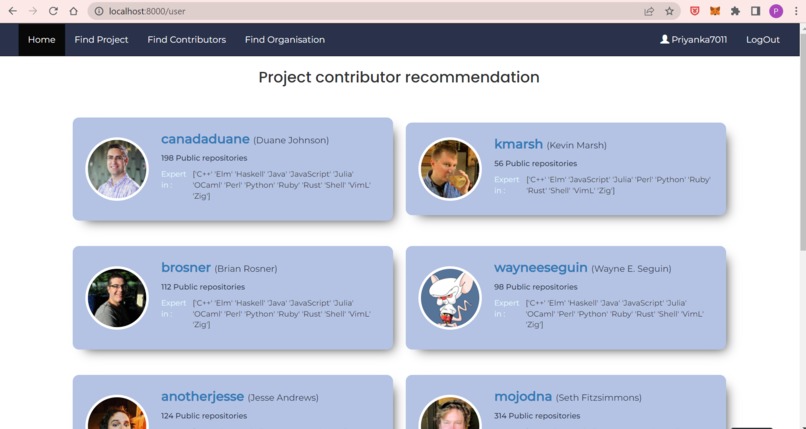Click LogOut in the navbar

coord(763,40)
